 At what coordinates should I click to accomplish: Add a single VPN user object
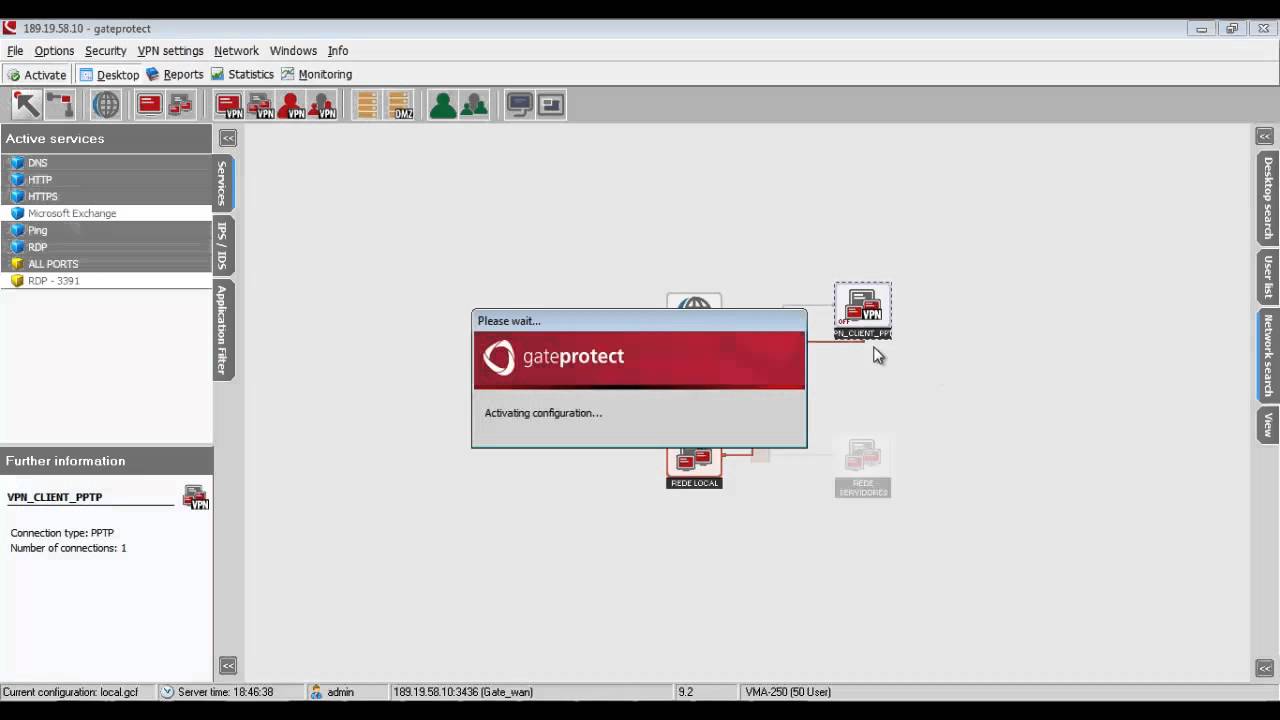(x=291, y=104)
